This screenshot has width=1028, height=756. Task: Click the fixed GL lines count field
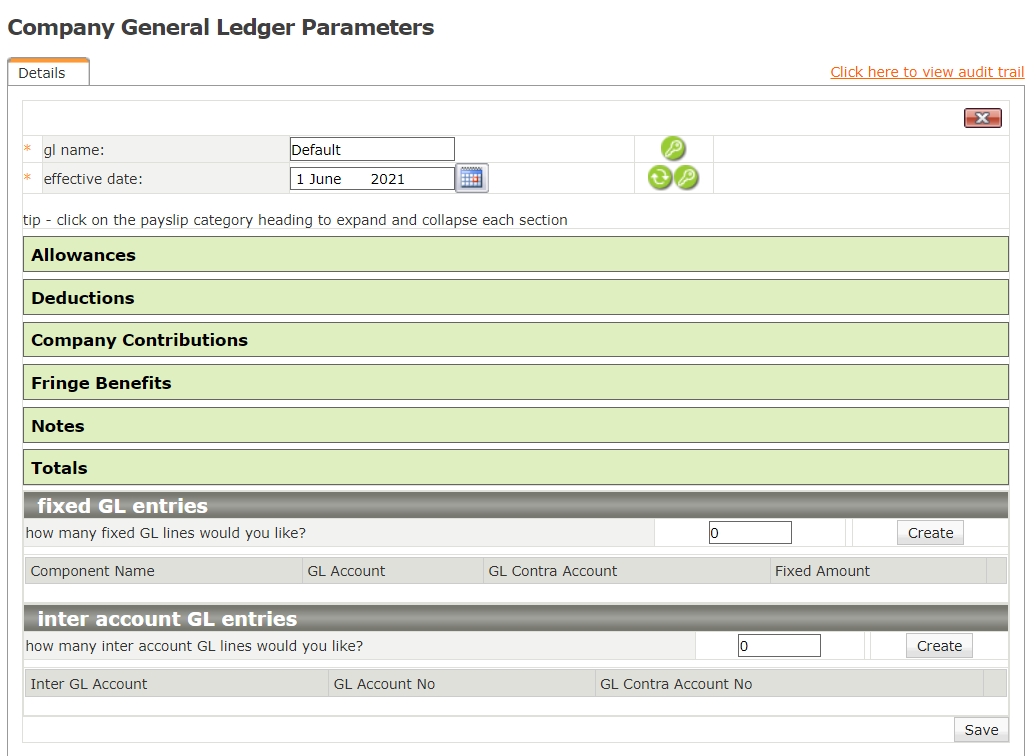[750, 533]
